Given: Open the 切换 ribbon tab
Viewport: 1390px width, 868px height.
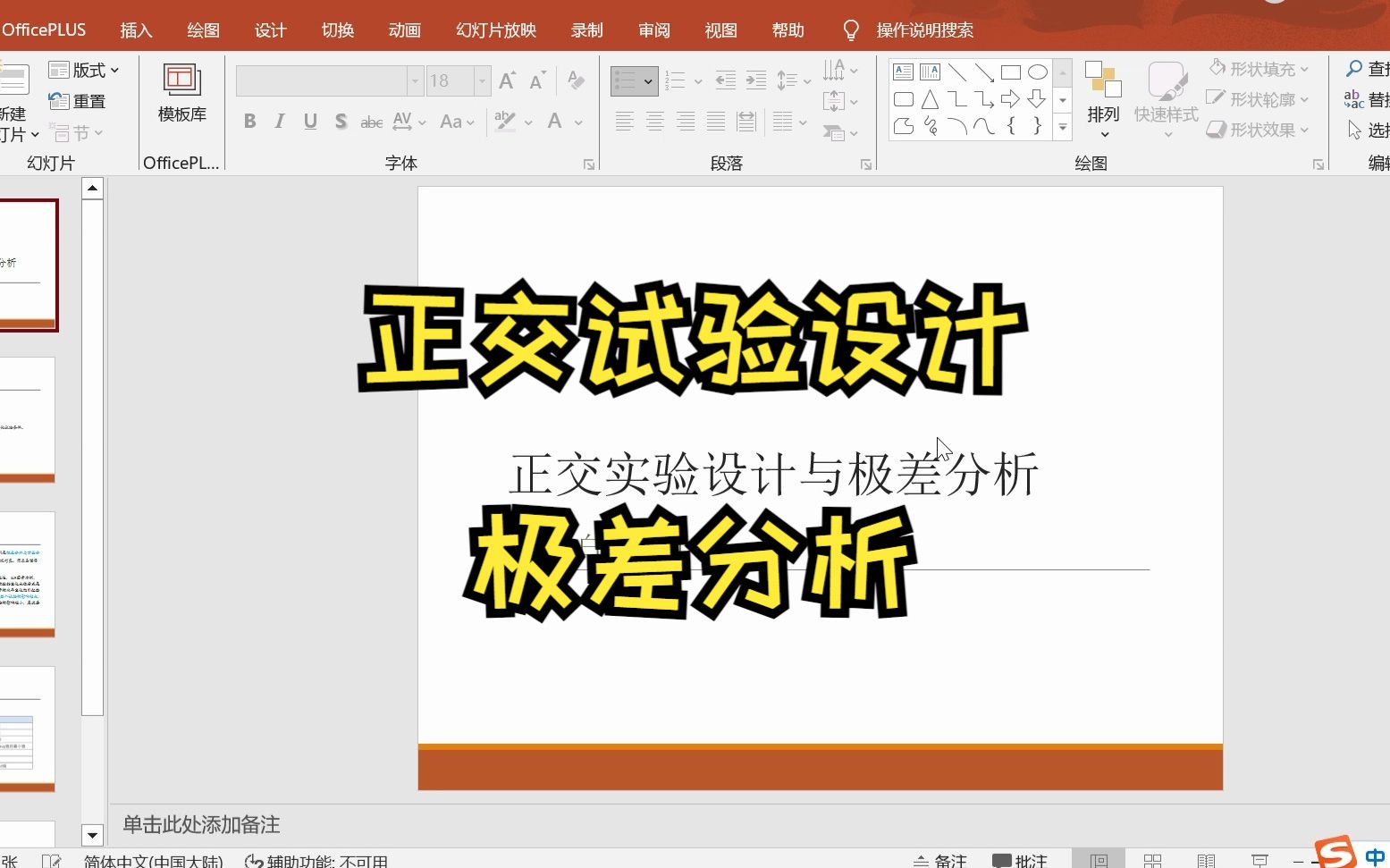Looking at the screenshot, I should (338, 30).
